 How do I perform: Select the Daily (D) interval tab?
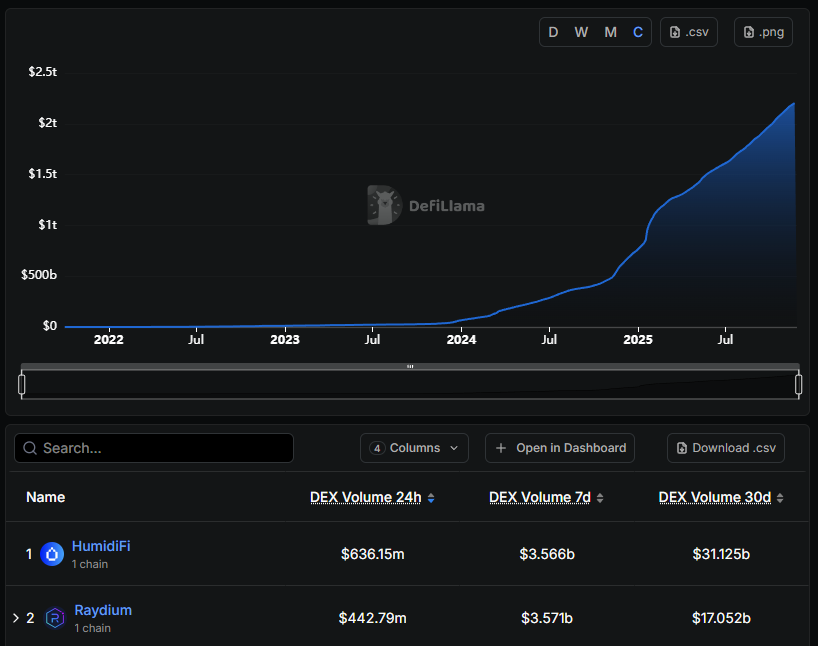click(553, 31)
